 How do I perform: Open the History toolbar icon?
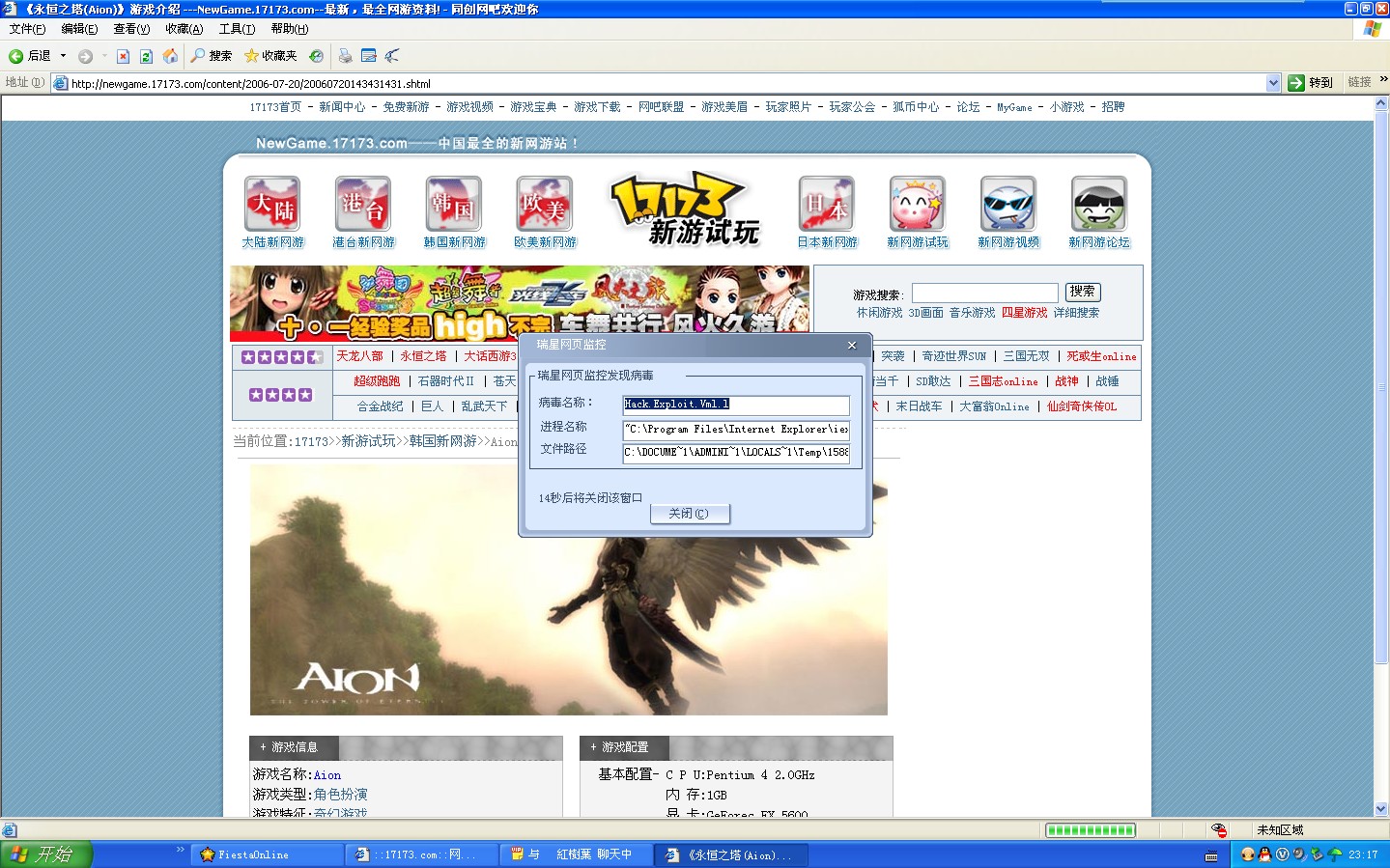pos(316,56)
